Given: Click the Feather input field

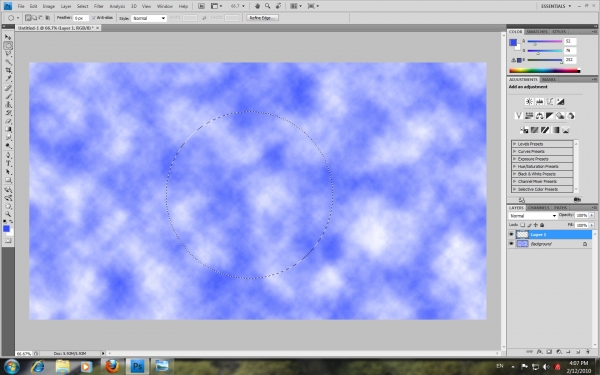Looking at the screenshot, I should tap(81, 18).
